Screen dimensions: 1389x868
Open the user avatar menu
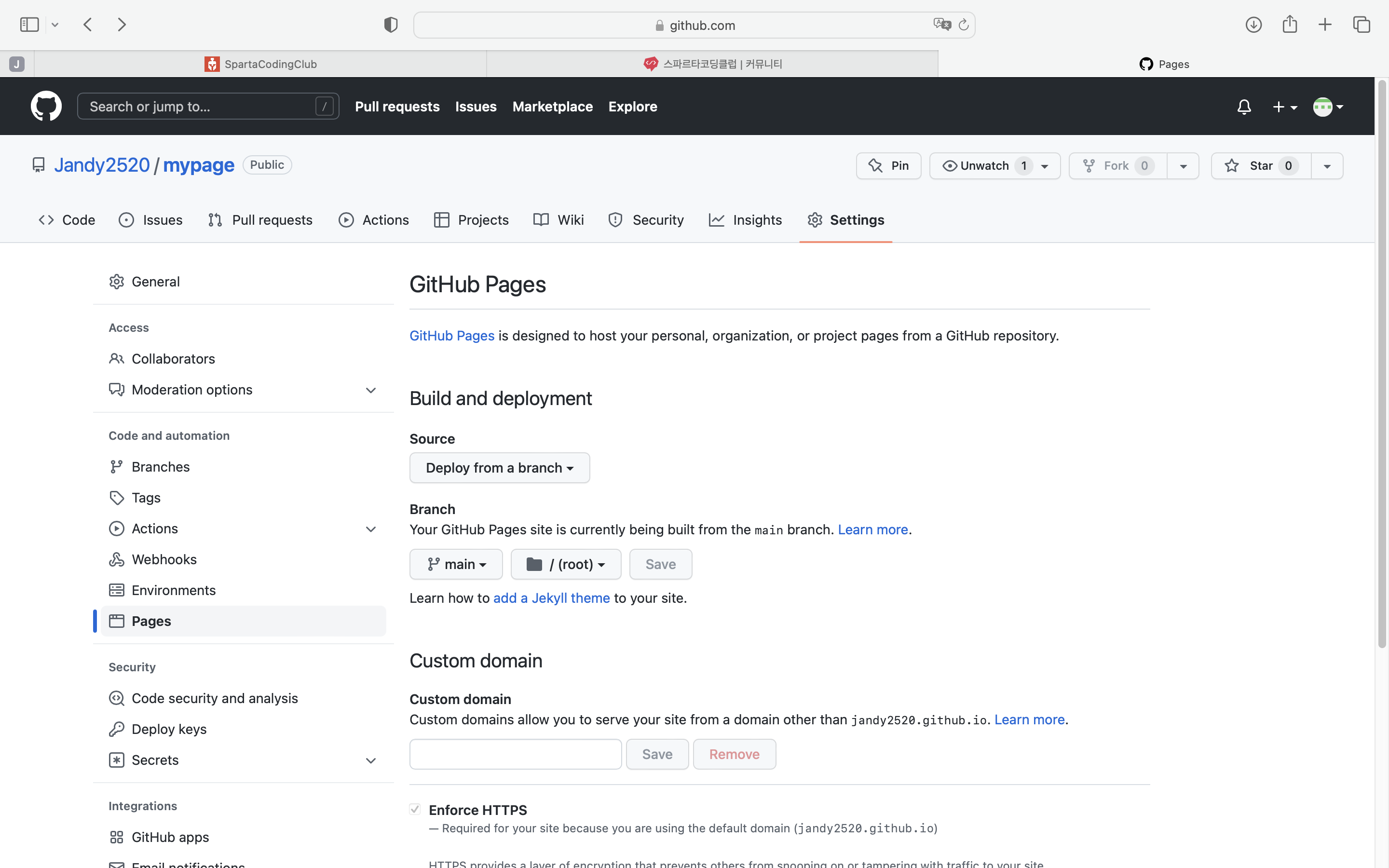(x=1328, y=107)
